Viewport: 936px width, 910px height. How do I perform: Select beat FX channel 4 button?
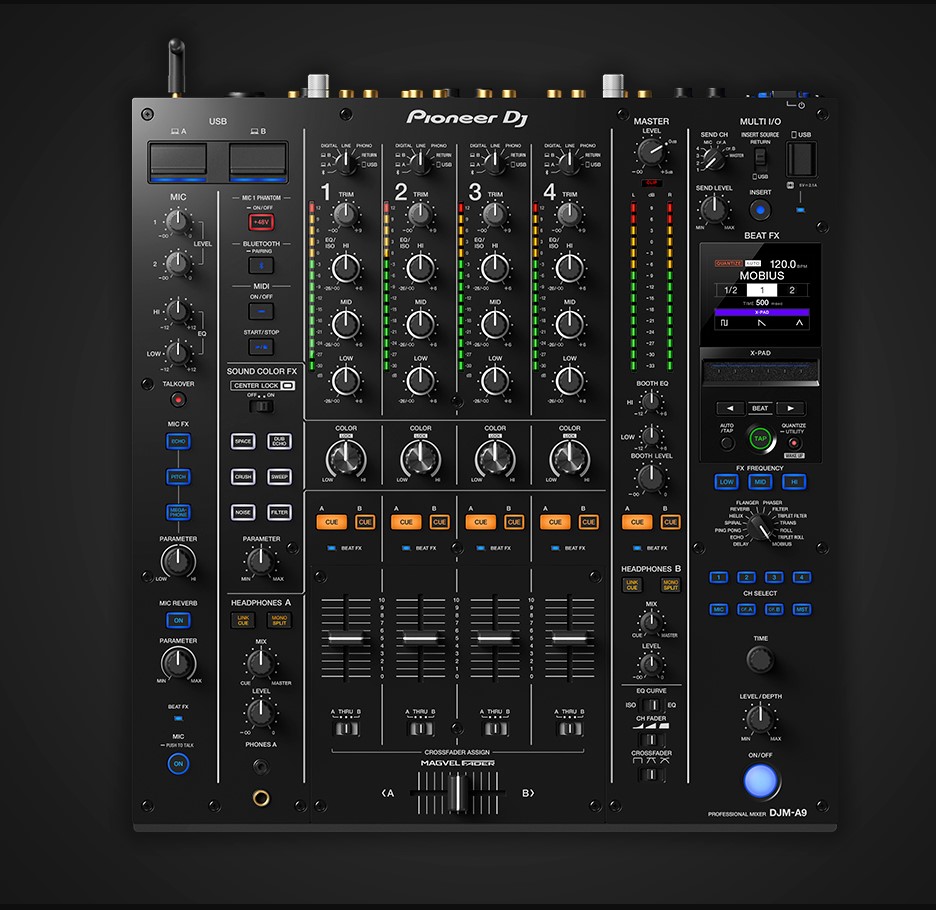802,577
